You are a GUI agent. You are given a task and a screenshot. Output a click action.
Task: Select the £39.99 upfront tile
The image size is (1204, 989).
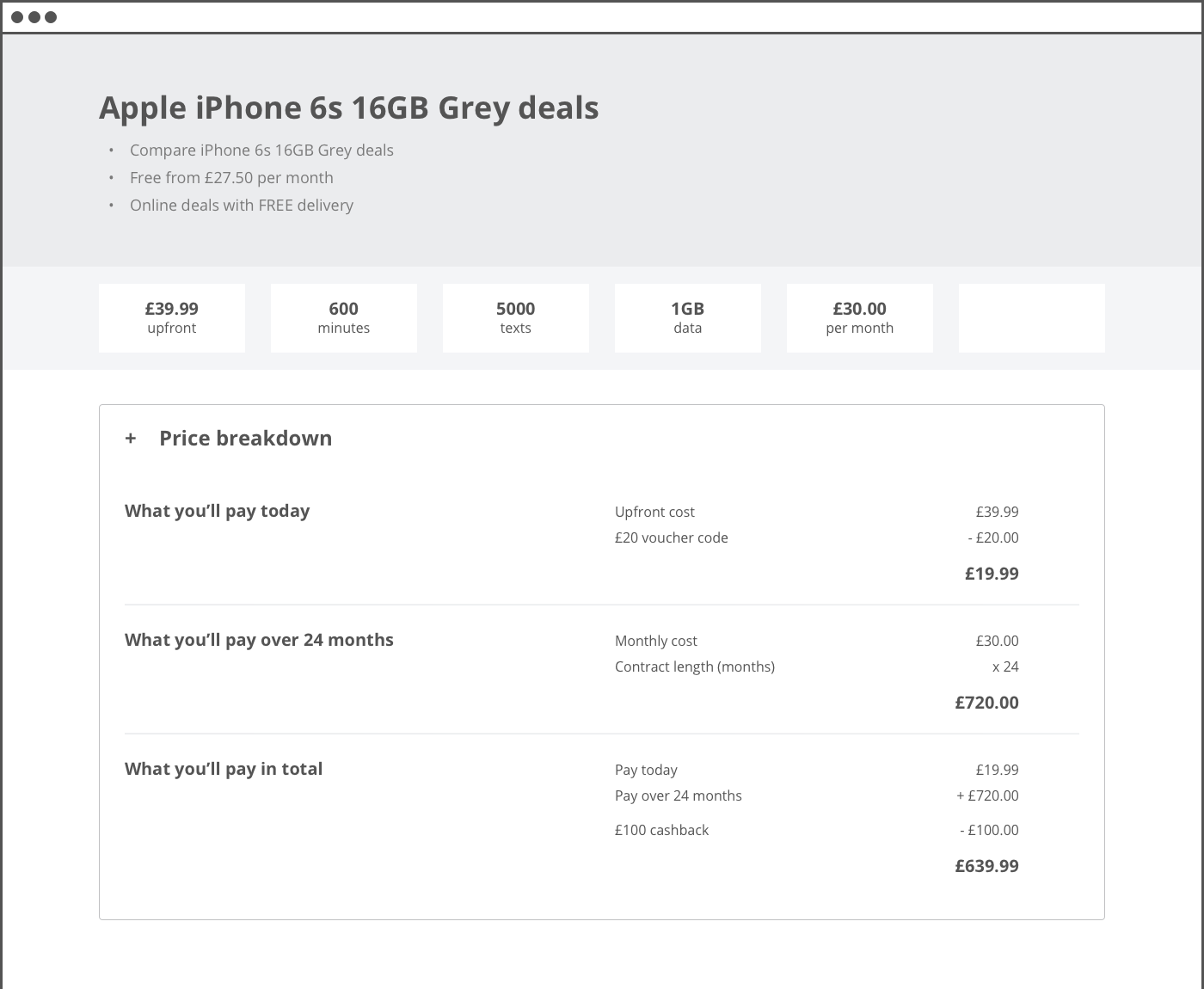point(172,318)
